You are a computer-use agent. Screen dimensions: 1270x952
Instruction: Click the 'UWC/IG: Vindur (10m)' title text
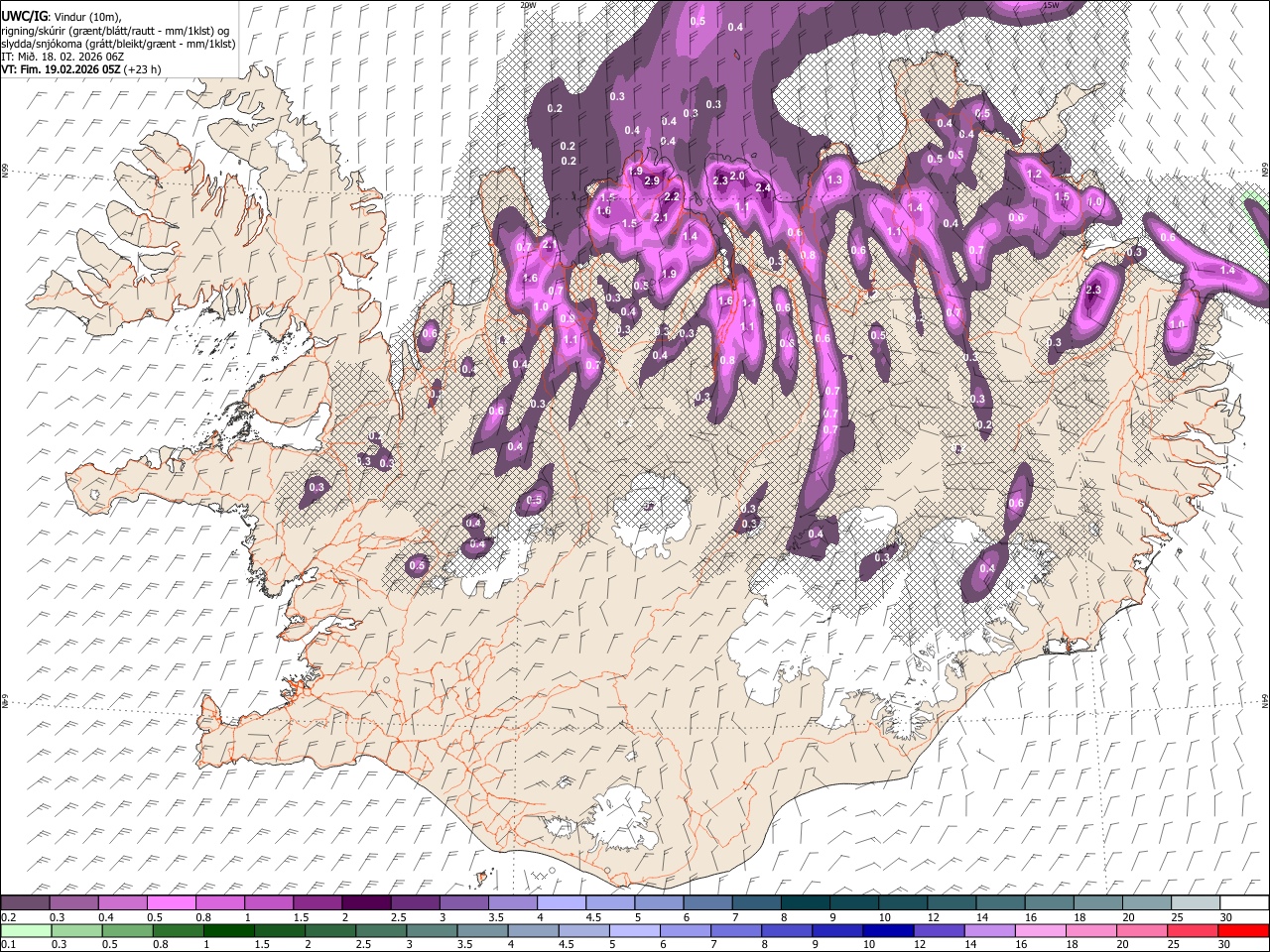click(62, 16)
